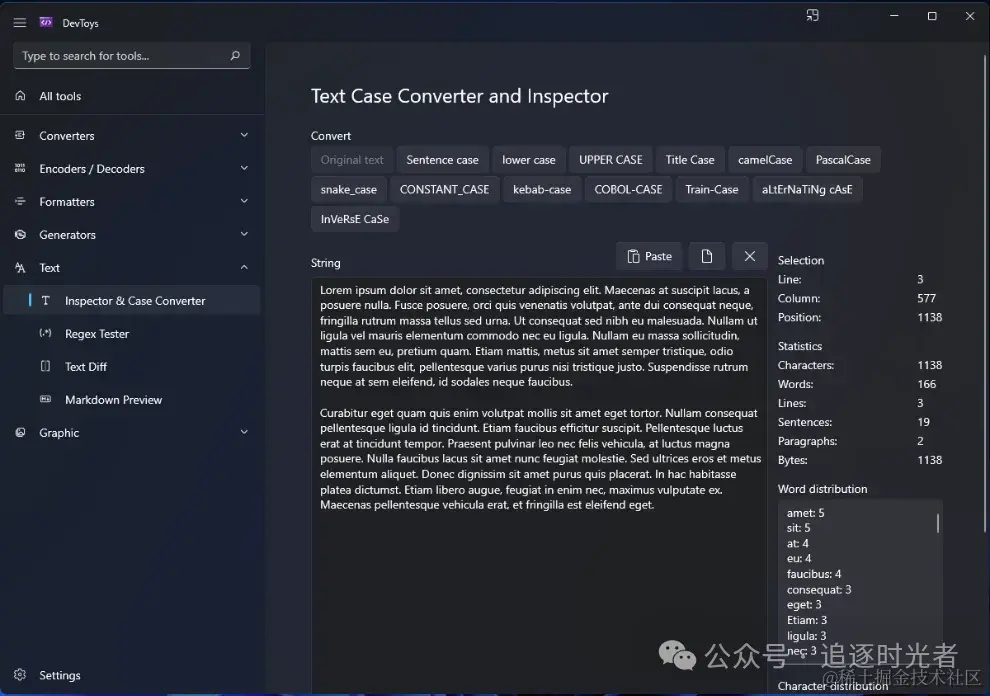Click the Paste button
Viewport: 990px width, 696px height.
649,256
